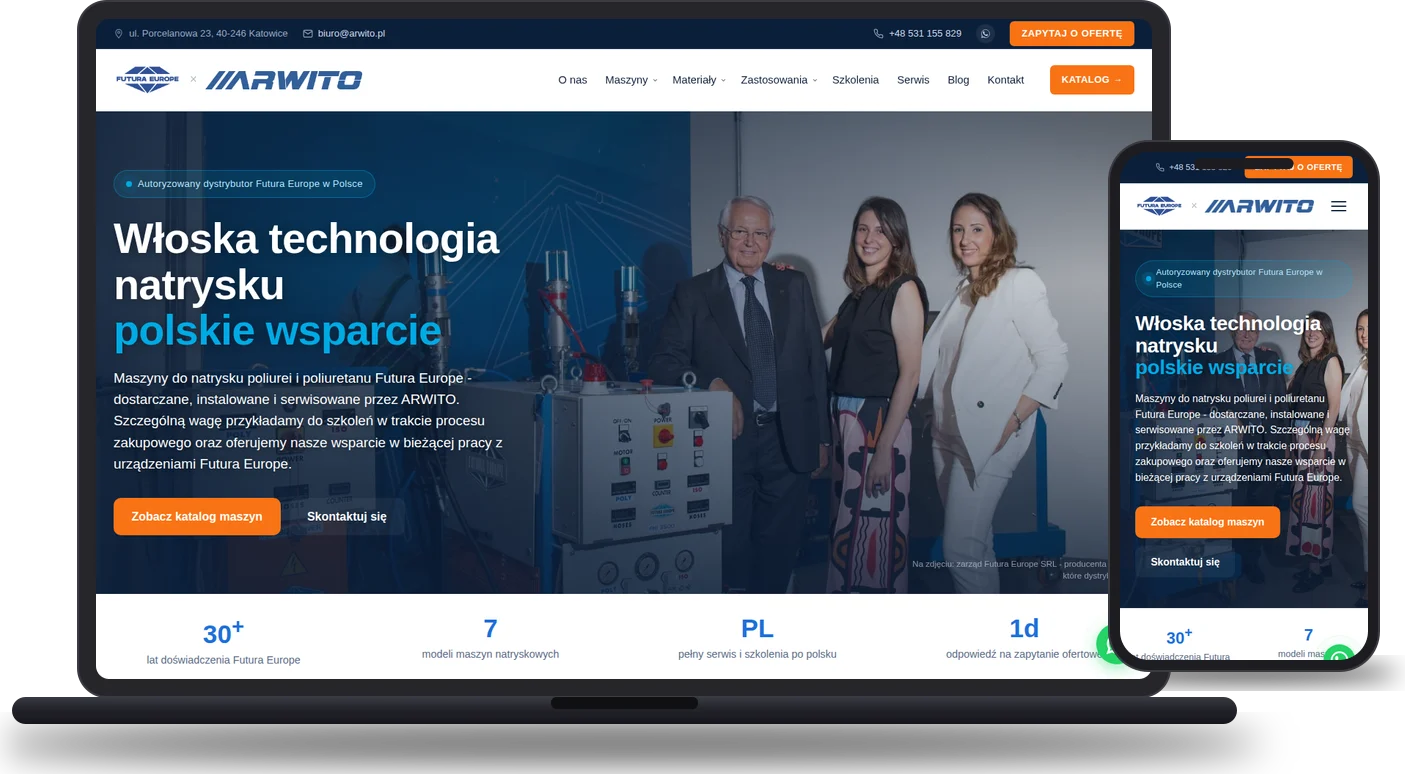Click the laptop paragraph starting 'Maszyny do natrysku'
The height and width of the screenshot is (774, 1405).
coord(308,421)
